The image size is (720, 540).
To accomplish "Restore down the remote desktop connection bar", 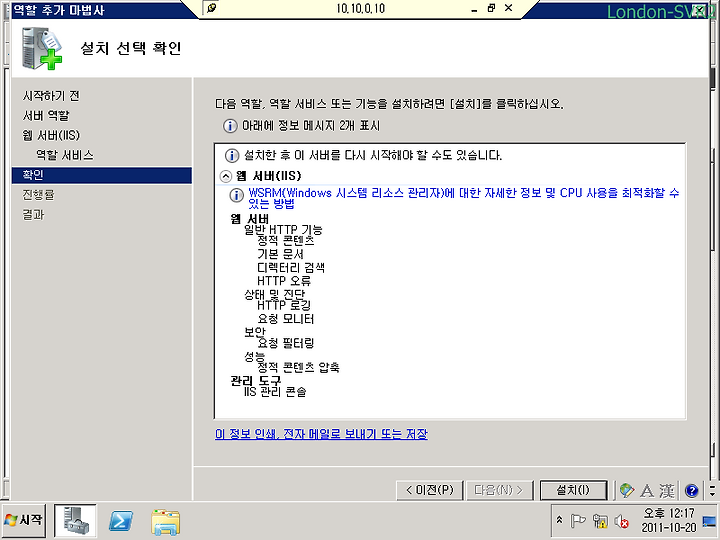I will tap(491, 8).
